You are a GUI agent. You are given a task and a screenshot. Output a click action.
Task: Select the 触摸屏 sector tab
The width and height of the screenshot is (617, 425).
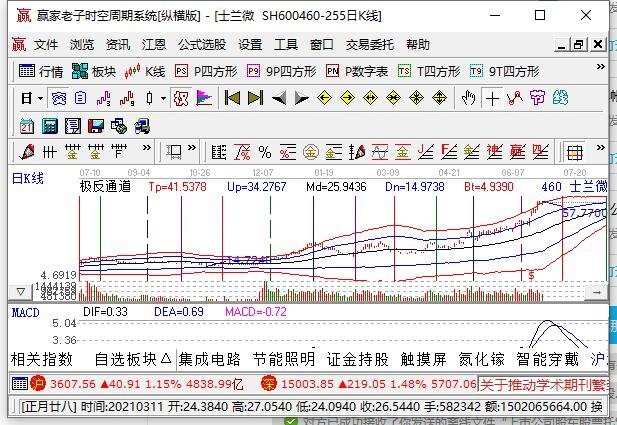[x=423, y=359]
